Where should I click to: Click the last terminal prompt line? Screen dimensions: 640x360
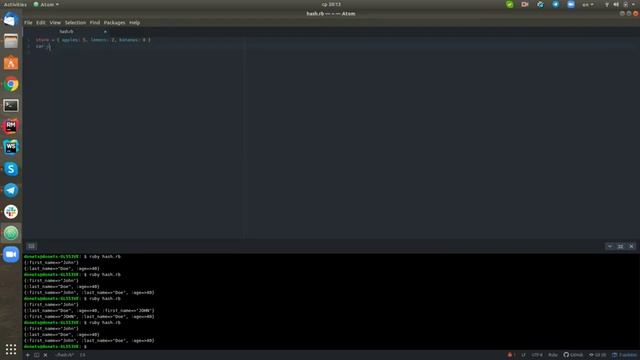tap(55, 347)
